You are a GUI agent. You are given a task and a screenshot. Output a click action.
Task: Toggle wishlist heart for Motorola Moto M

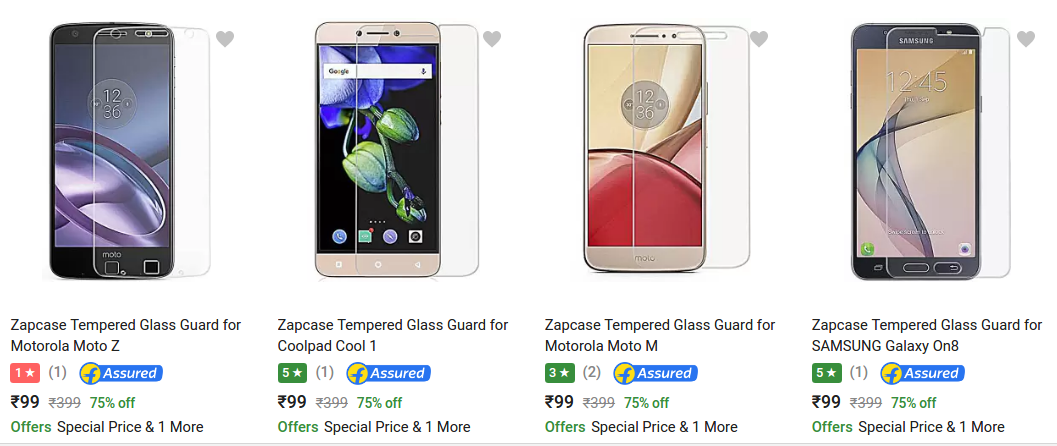(759, 39)
